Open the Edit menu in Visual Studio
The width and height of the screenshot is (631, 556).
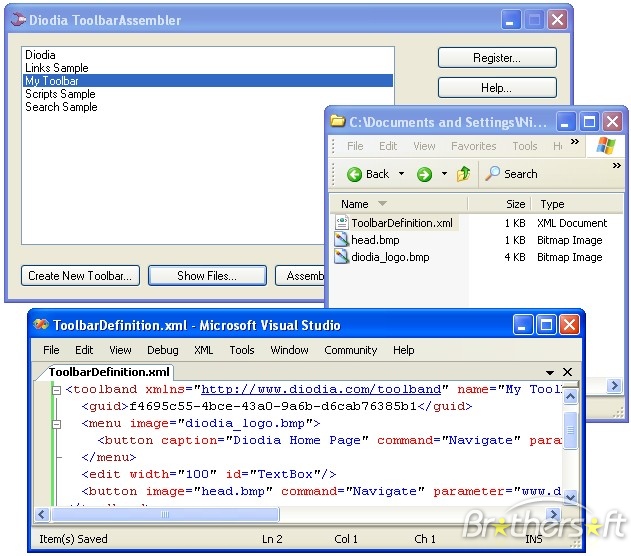(84, 350)
